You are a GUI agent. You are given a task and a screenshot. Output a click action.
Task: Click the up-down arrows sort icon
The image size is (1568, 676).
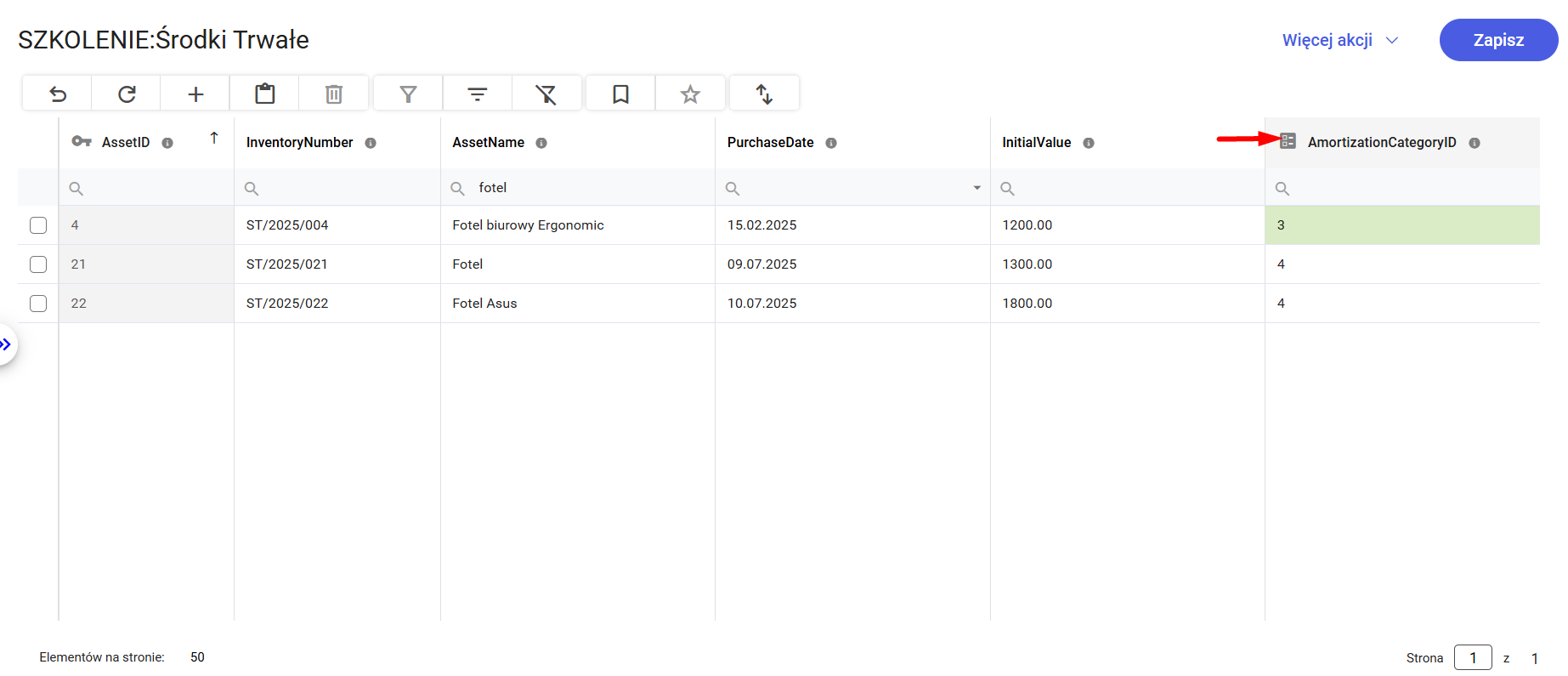[764, 94]
